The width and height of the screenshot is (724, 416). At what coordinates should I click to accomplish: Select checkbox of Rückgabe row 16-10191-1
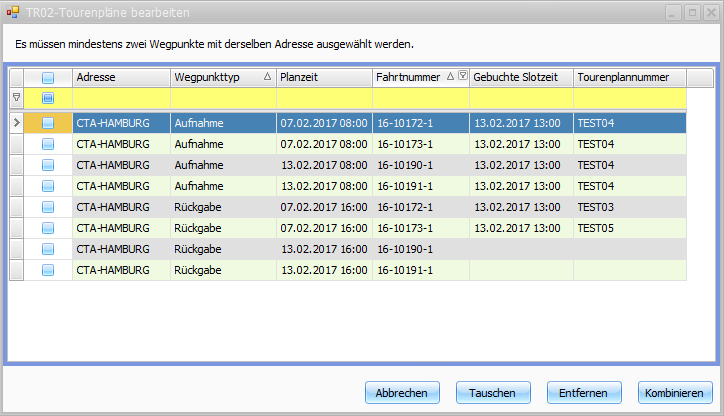pyautogui.click(x=48, y=270)
